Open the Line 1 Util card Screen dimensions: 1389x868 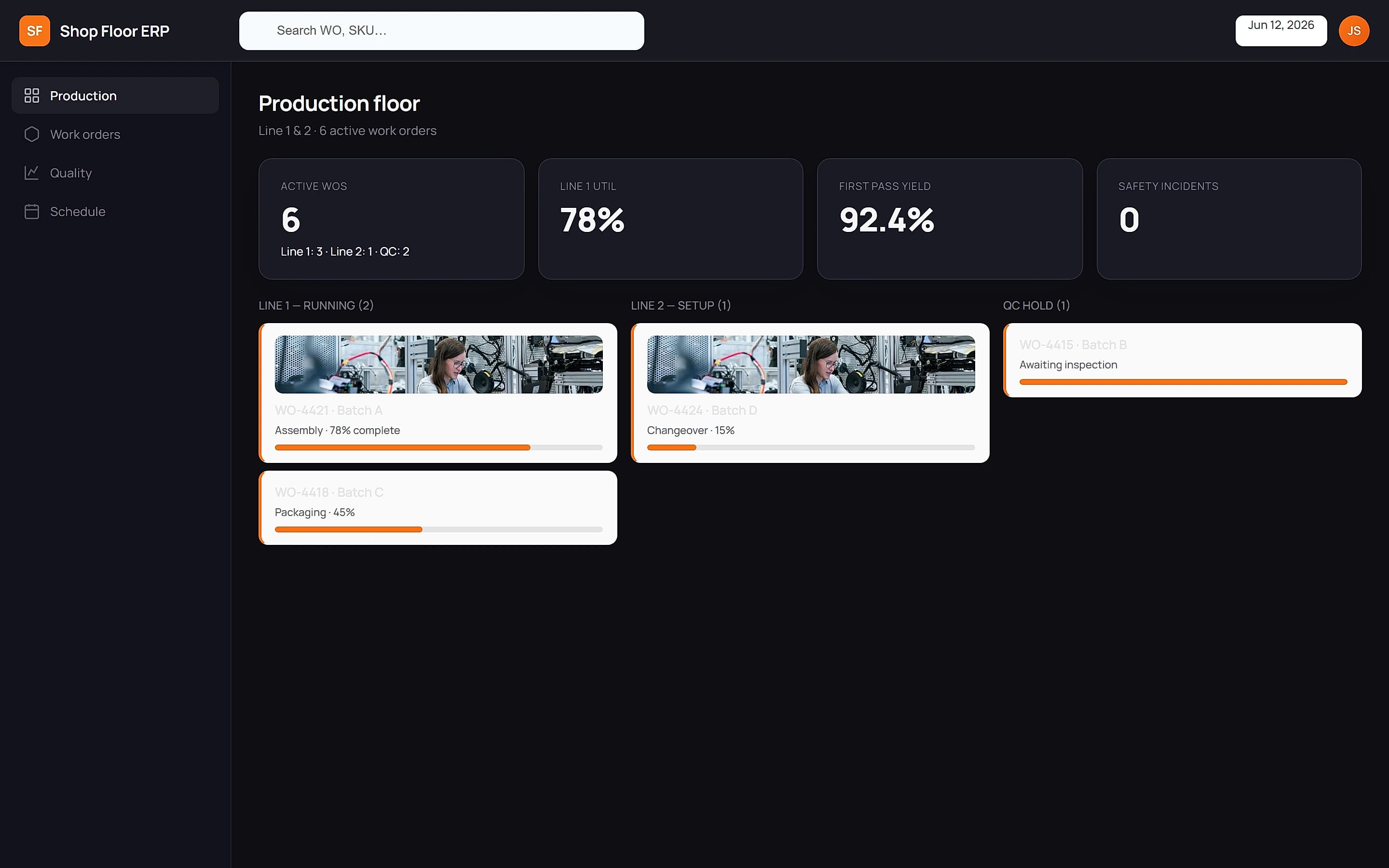click(670, 219)
